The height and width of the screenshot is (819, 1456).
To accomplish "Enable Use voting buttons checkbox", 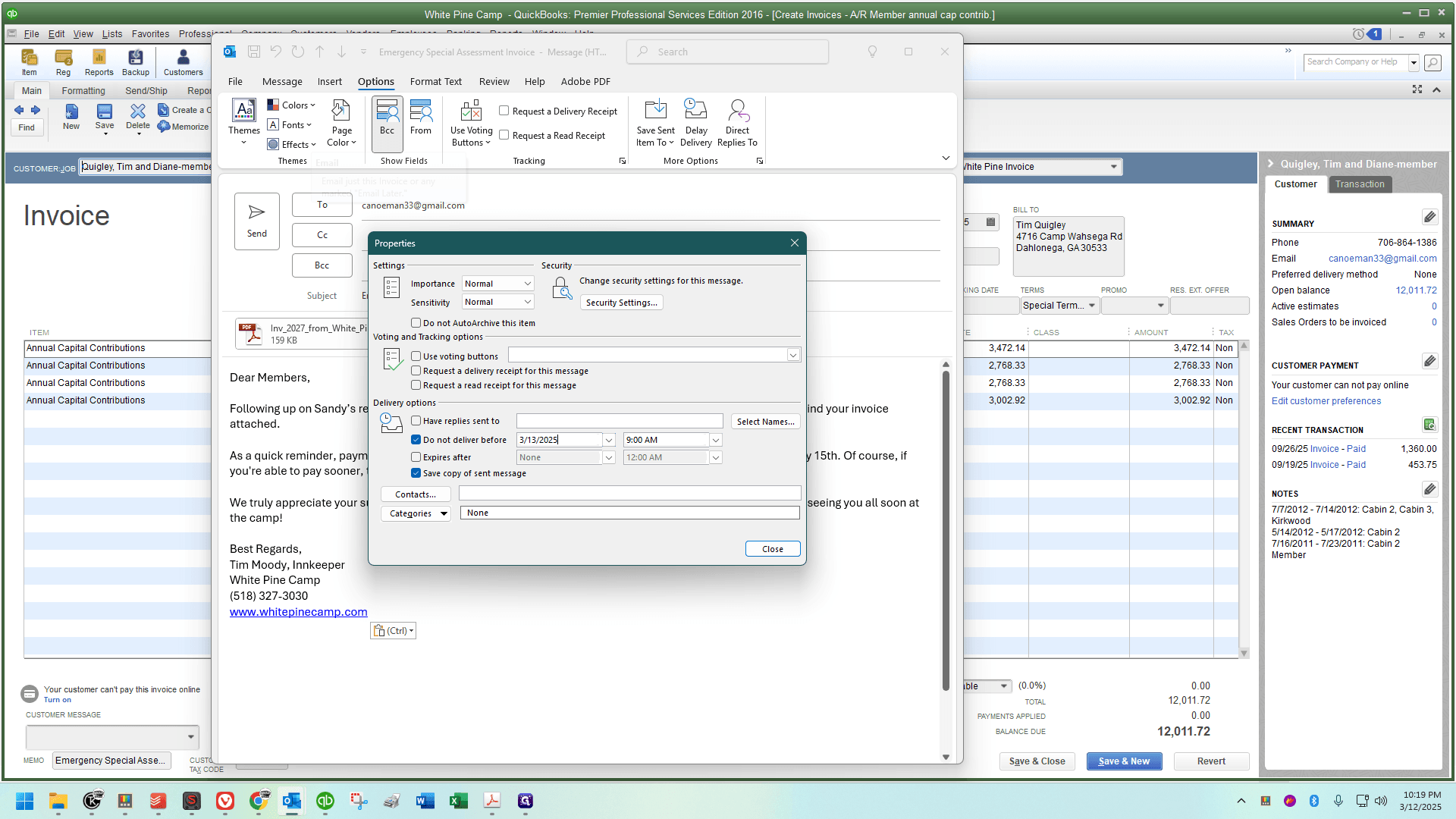I will point(416,356).
